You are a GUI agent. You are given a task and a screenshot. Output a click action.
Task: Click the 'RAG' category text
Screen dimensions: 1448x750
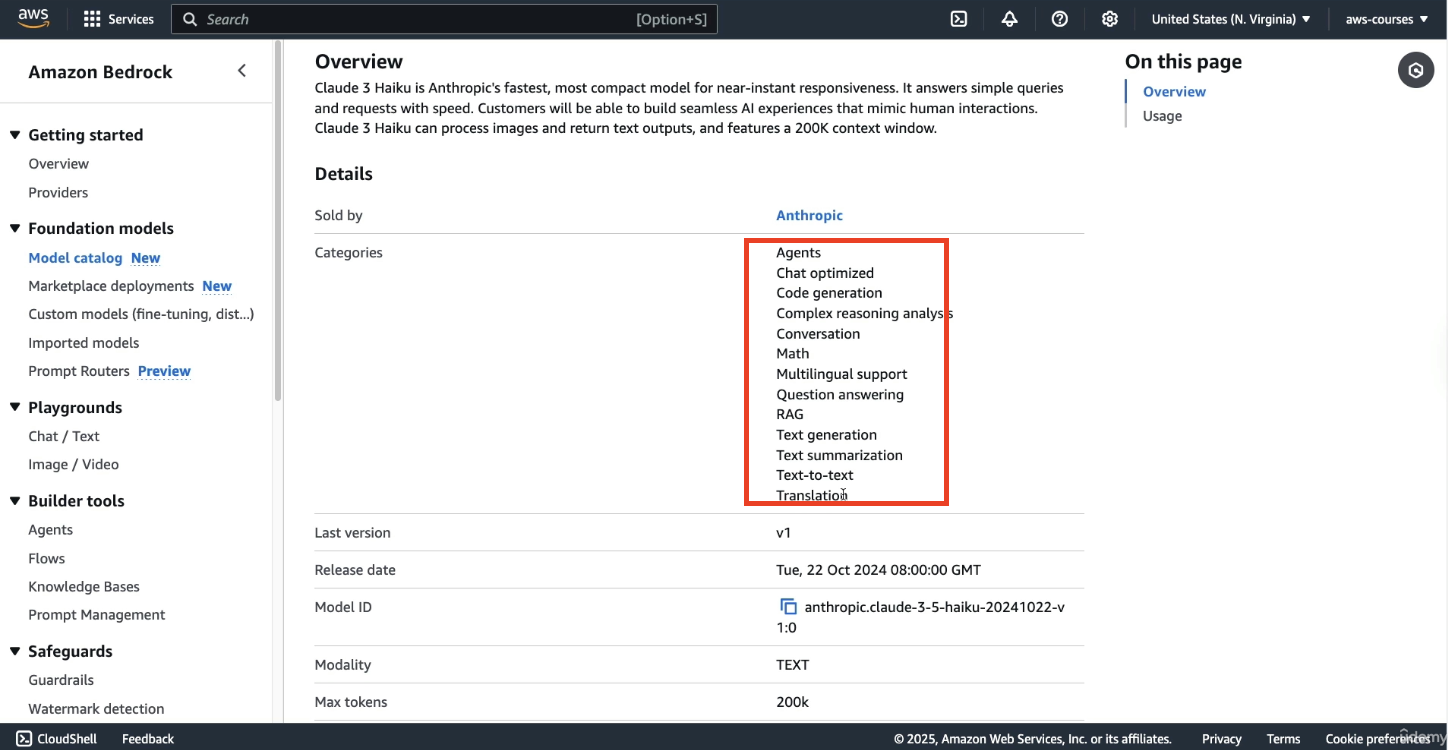tap(789, 414)
